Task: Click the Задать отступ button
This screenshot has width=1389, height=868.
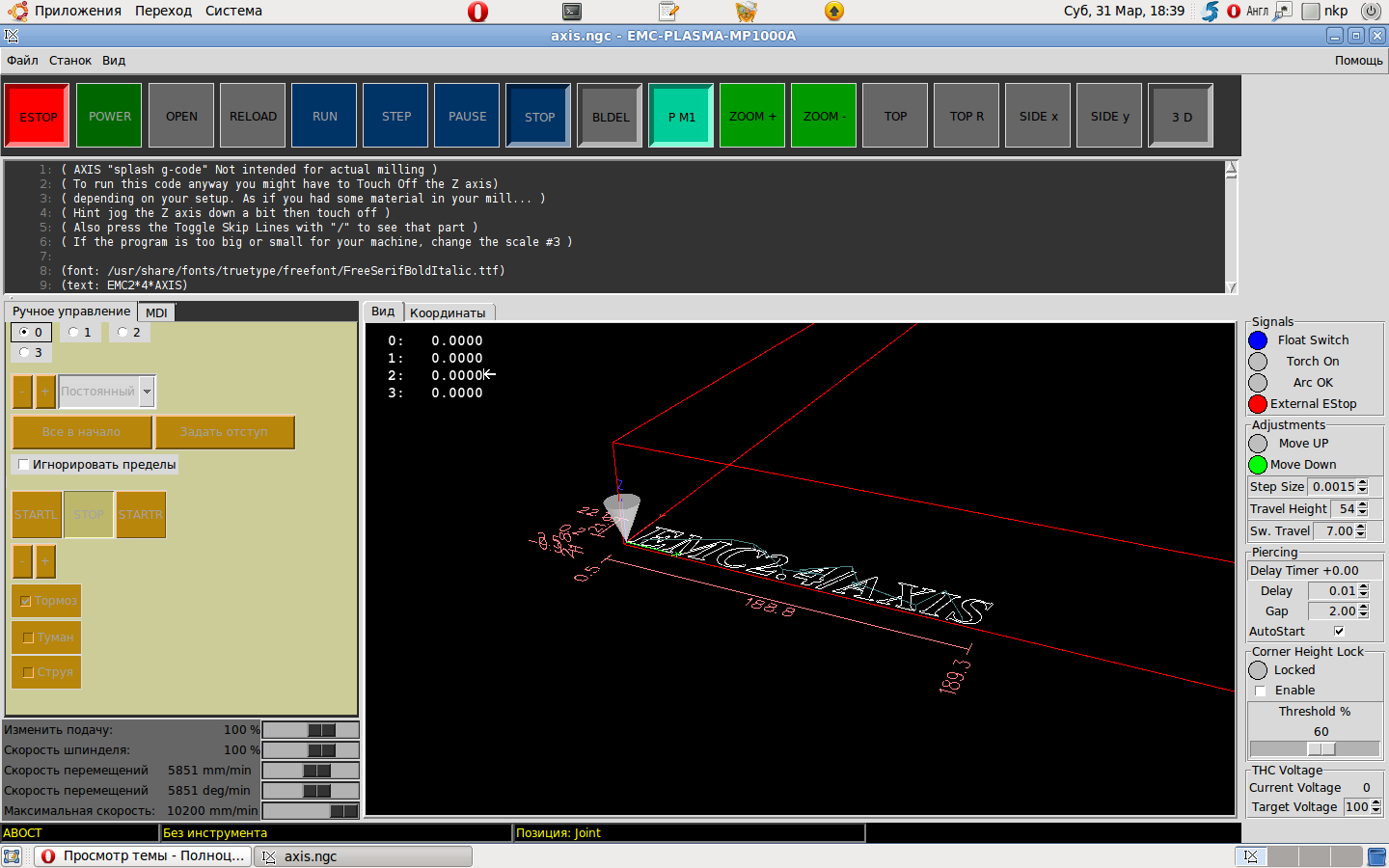Action: coord(224,432)
